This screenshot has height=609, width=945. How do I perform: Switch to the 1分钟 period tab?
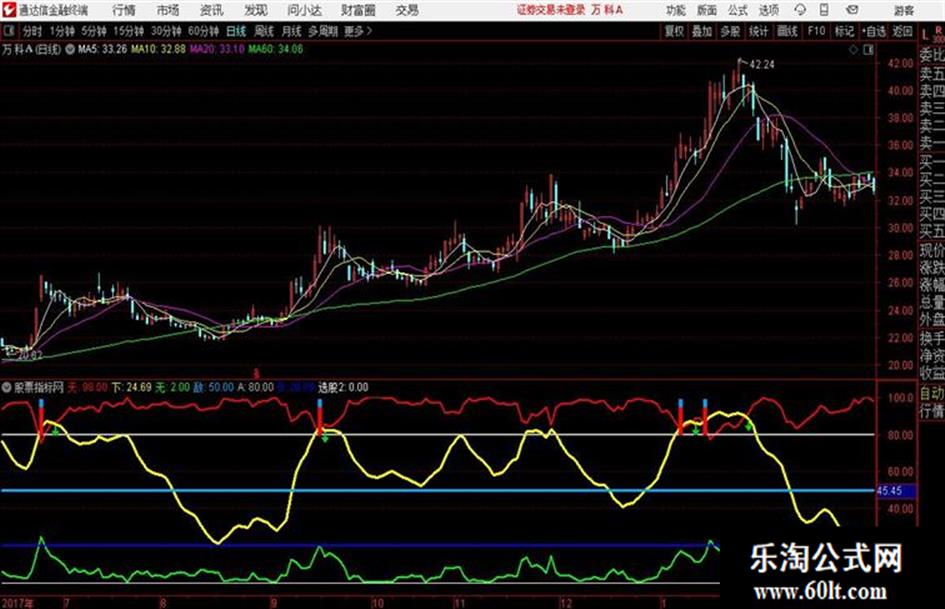(x=61, y=31)
